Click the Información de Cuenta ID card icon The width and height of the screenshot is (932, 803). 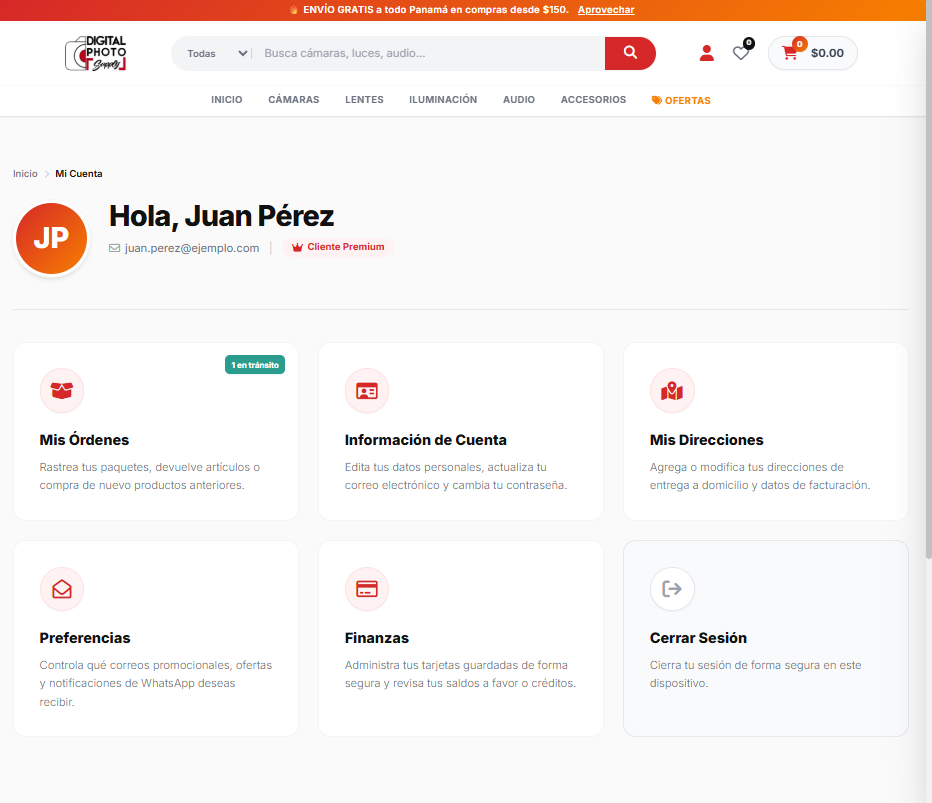[x=367, y=391]
